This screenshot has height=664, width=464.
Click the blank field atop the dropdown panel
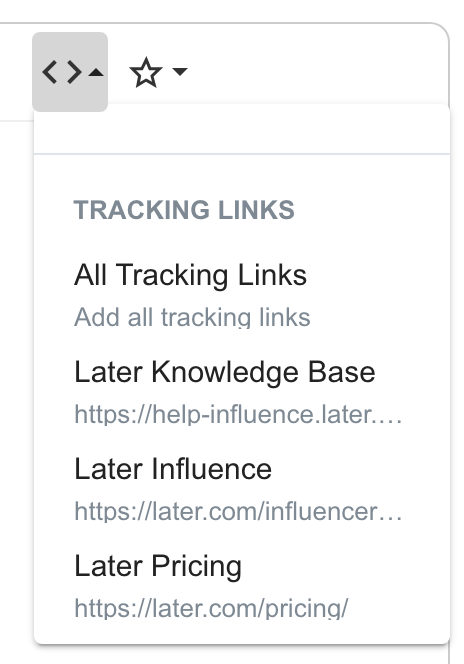242,129
